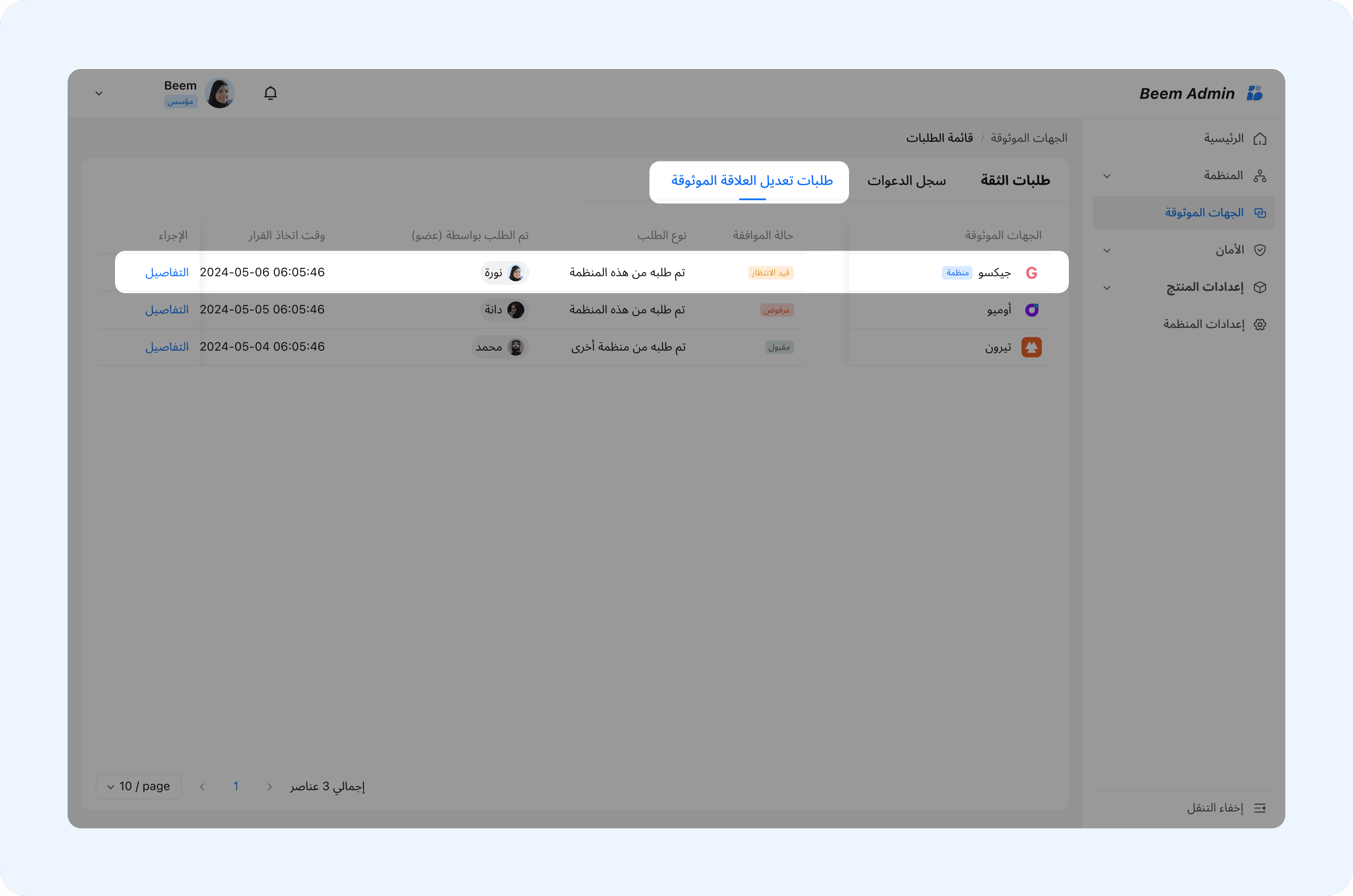Open the 10 / page size dropdown

(138, 786)
